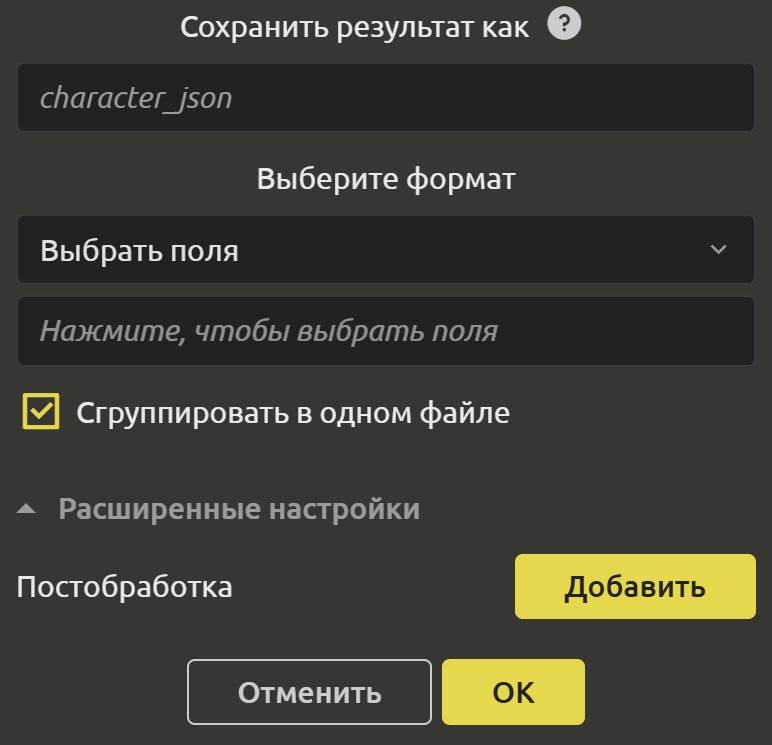Cancel the dialog with Отменить
This screenshot has height=745, width=772.
tap(309, 692)
